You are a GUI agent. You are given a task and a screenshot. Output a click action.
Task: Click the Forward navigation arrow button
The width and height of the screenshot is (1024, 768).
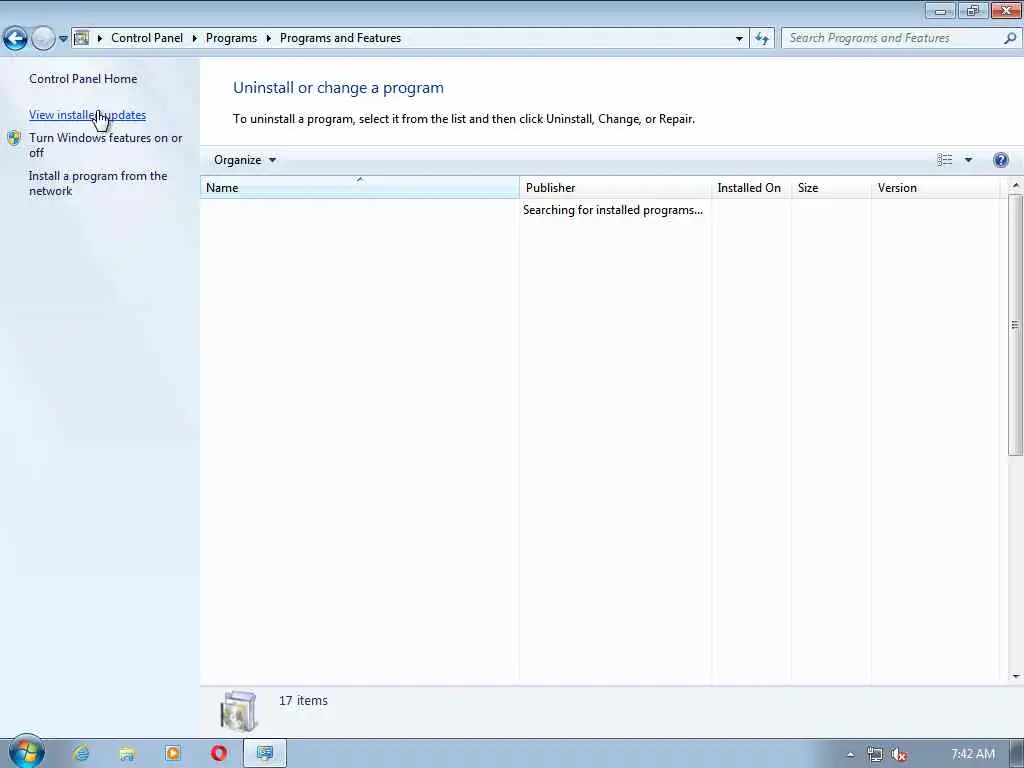click(43, 39)
